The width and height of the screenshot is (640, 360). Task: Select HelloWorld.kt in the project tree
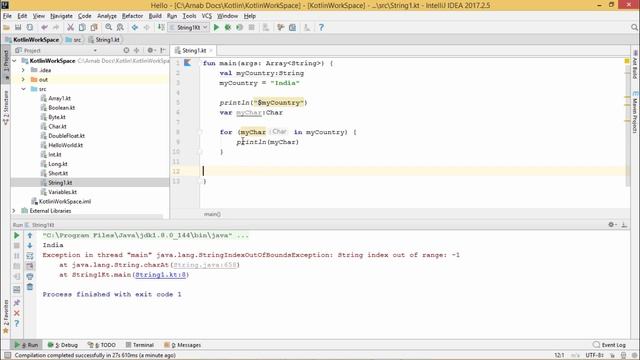click(65, 145)
